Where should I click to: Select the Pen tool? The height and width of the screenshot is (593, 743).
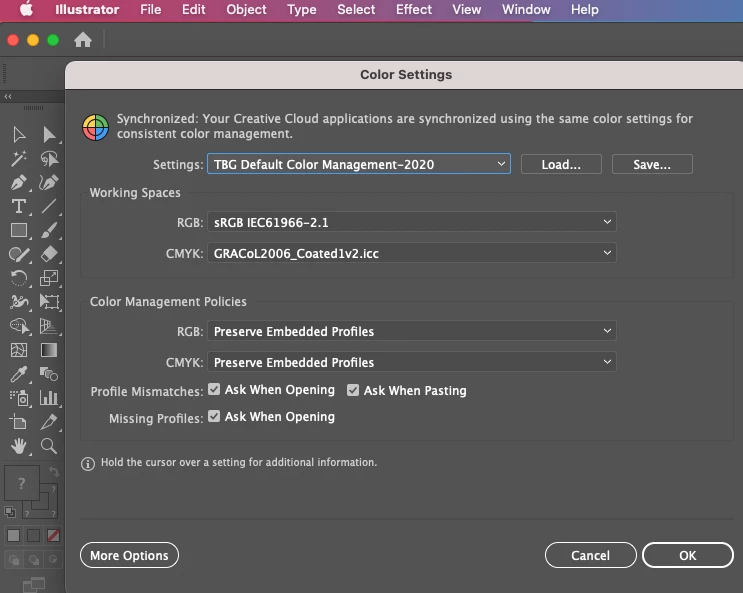pyautogui.click(x=19, y=182)
